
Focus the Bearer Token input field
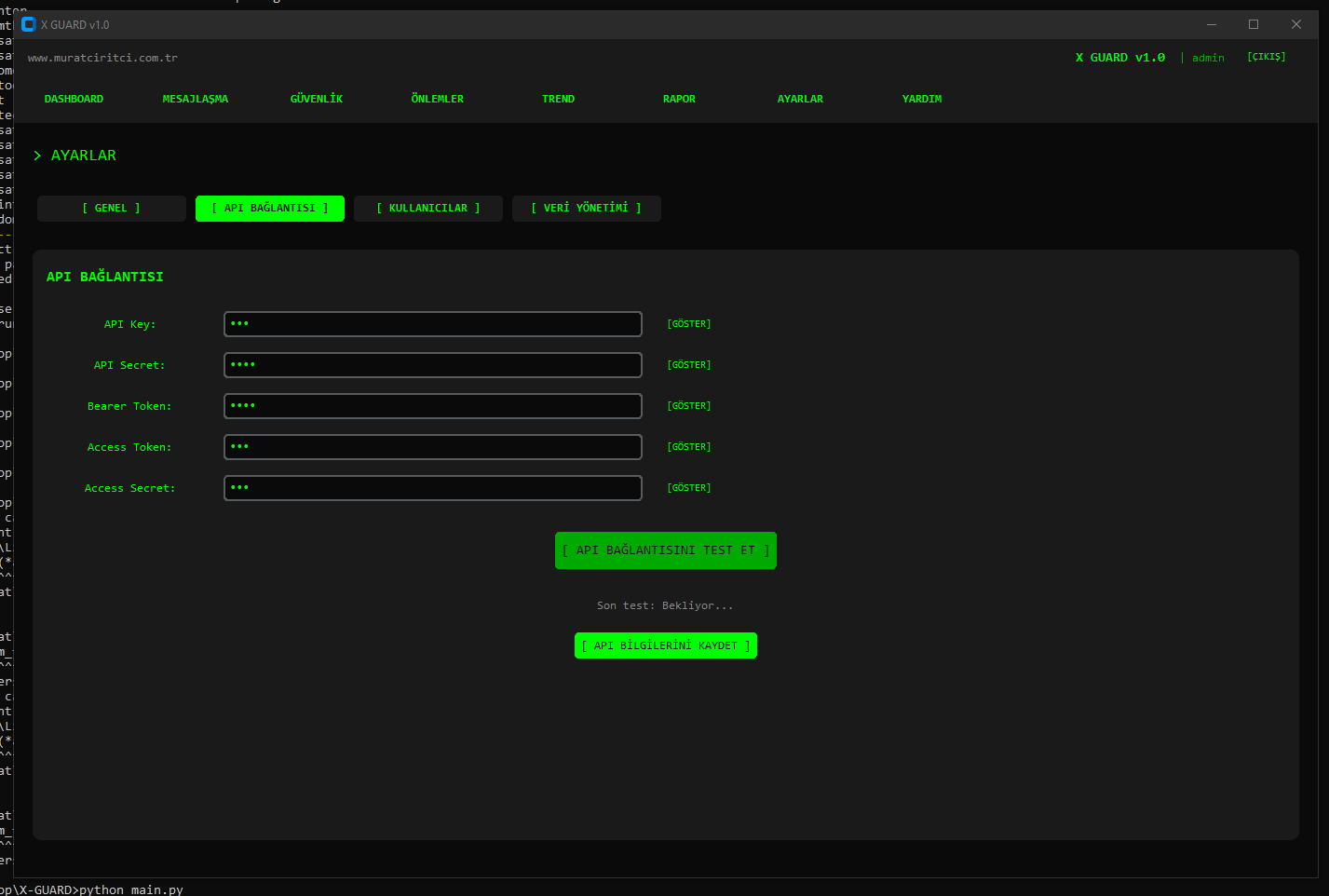click(432, 406)
